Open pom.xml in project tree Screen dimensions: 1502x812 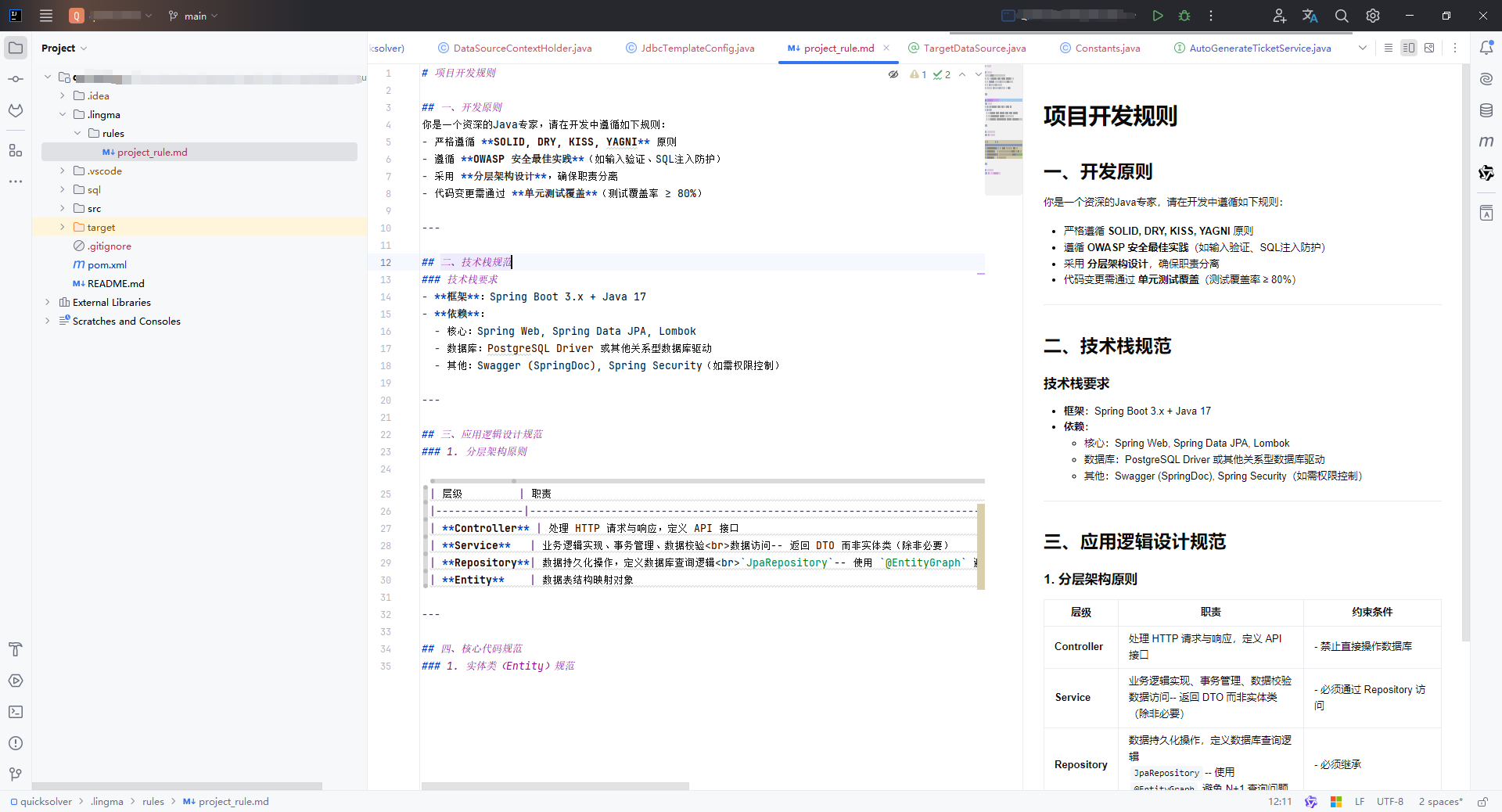coord(107,264)
